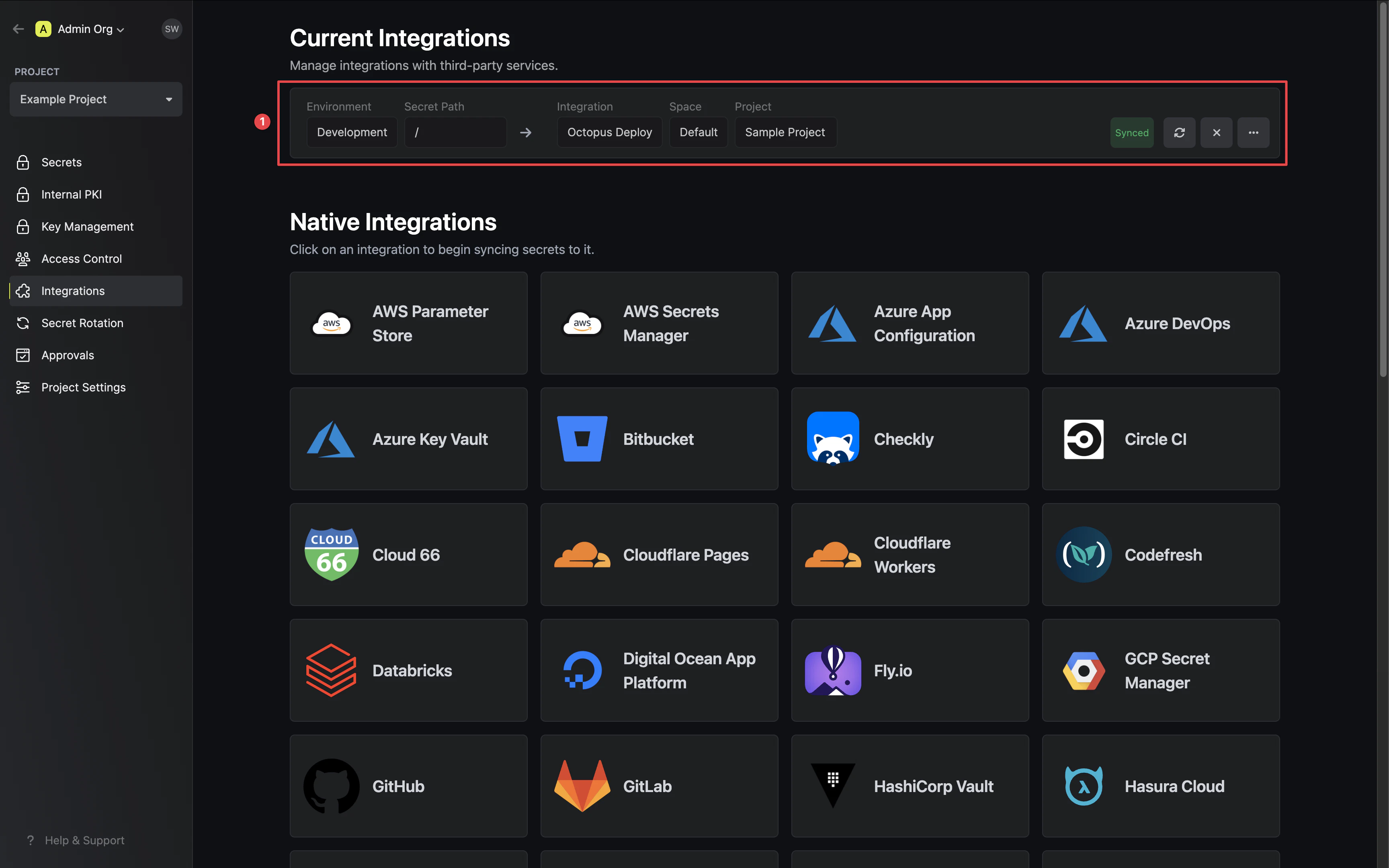Click the Synced status badge

tap(1132, 133)
